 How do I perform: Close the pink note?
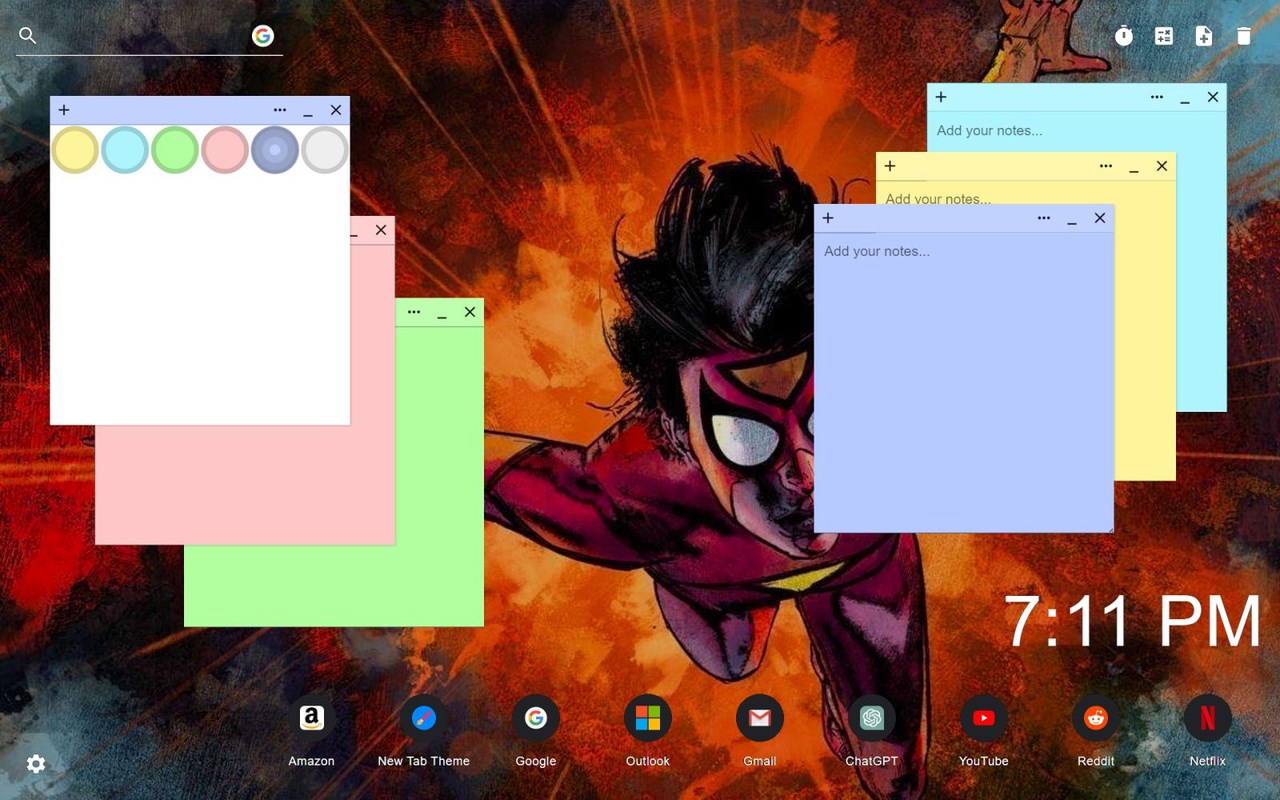(x=381, y=230)
